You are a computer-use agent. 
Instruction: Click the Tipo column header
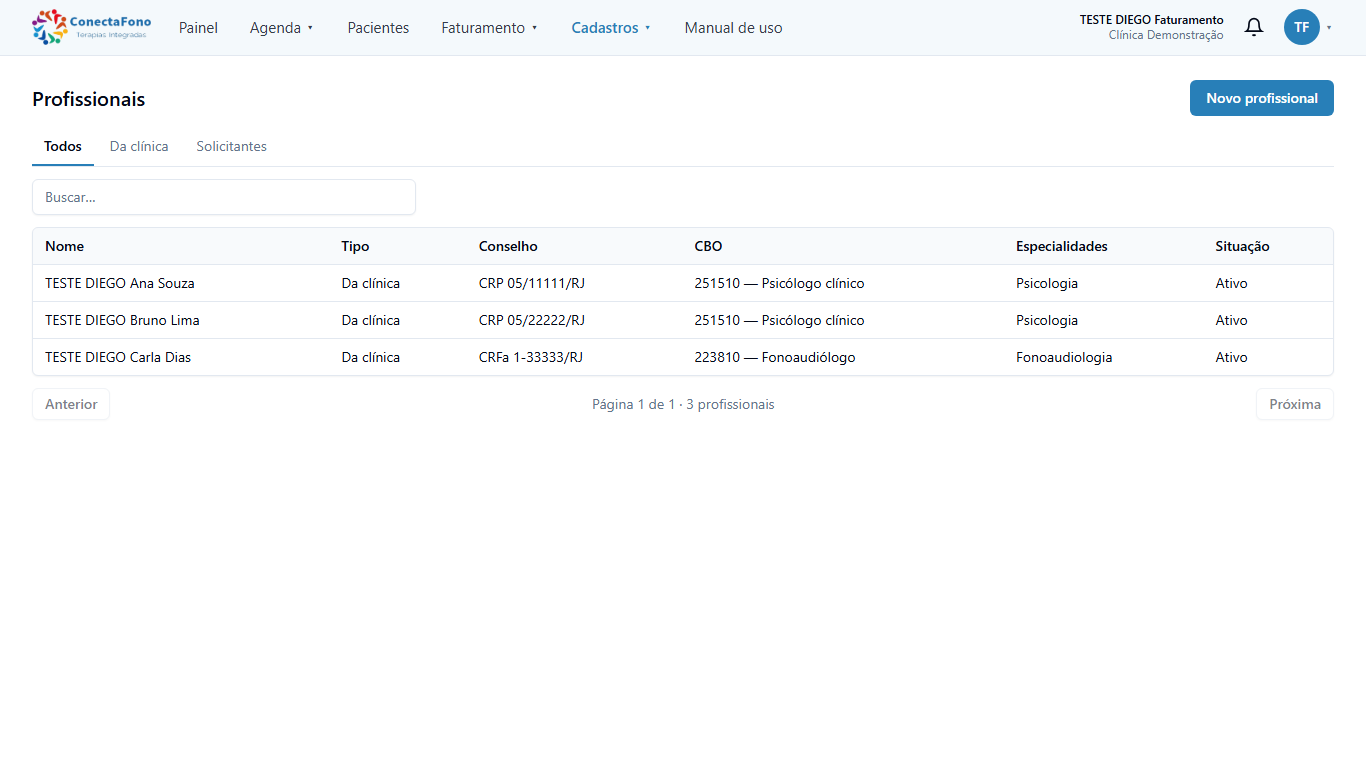point(355,246)
